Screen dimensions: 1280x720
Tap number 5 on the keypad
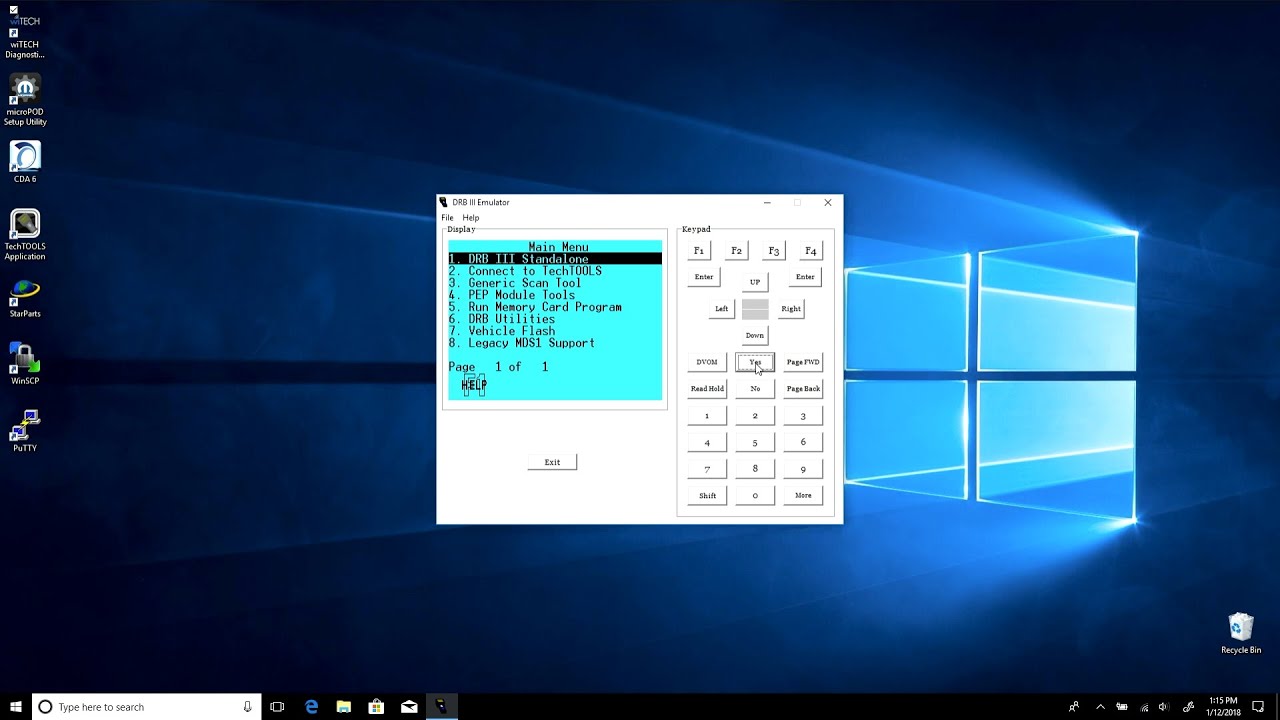[755, 443]
